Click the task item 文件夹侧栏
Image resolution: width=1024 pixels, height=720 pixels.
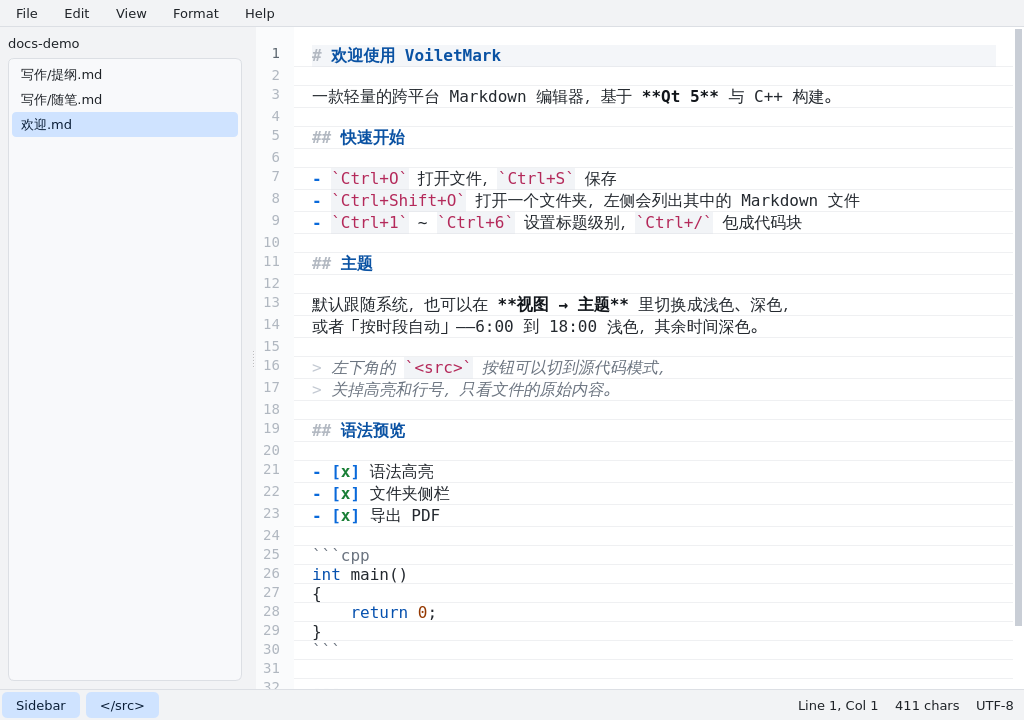(409, 493)
